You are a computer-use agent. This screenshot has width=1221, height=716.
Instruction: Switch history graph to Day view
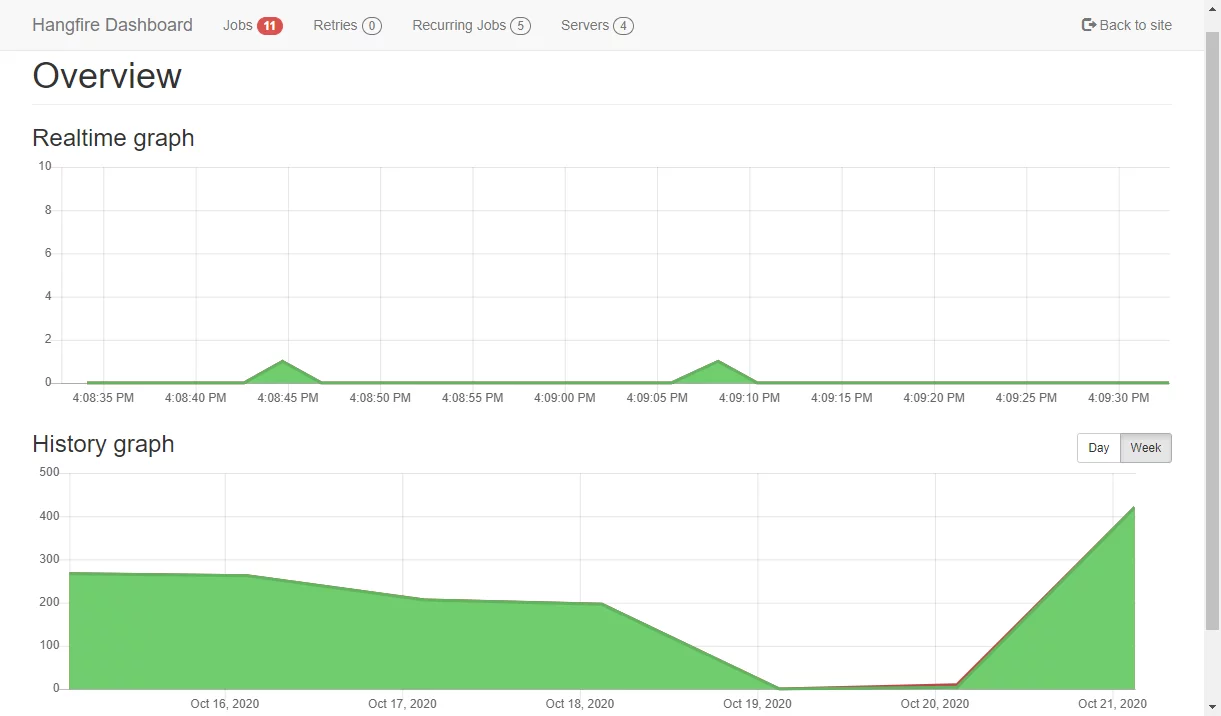[x=1098, y=448]
